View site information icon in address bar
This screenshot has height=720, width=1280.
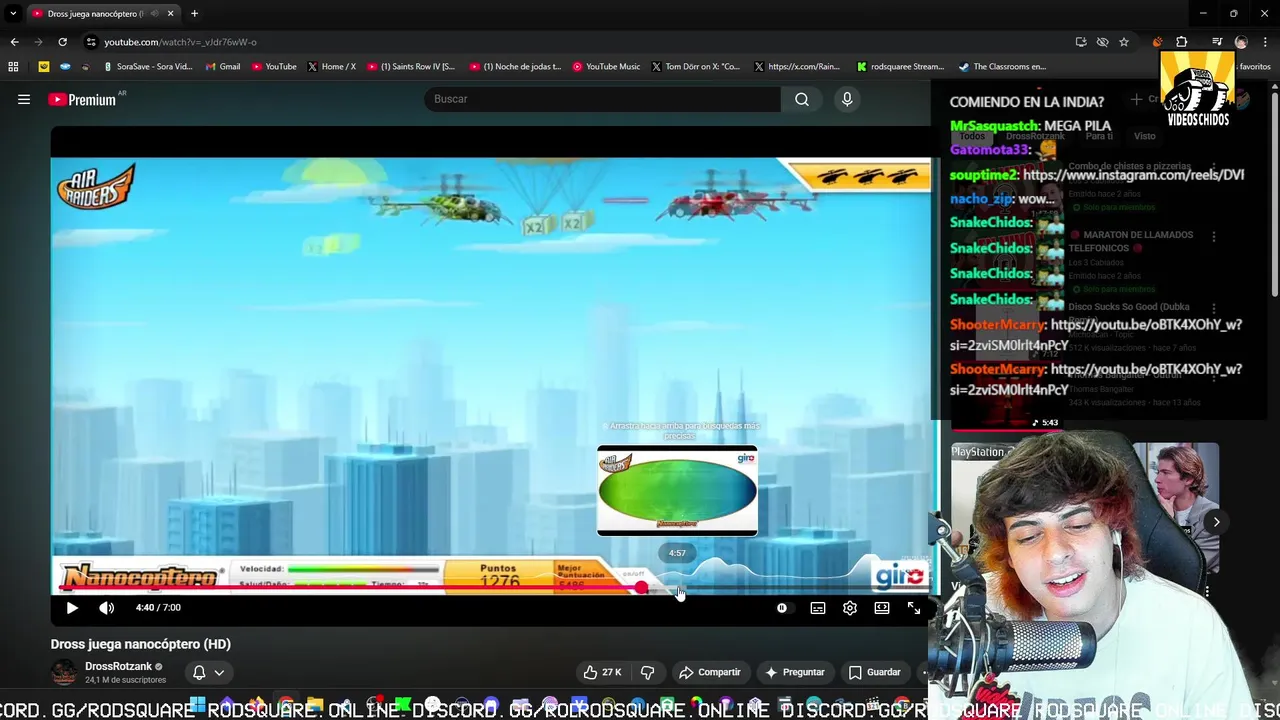[91, 42]
